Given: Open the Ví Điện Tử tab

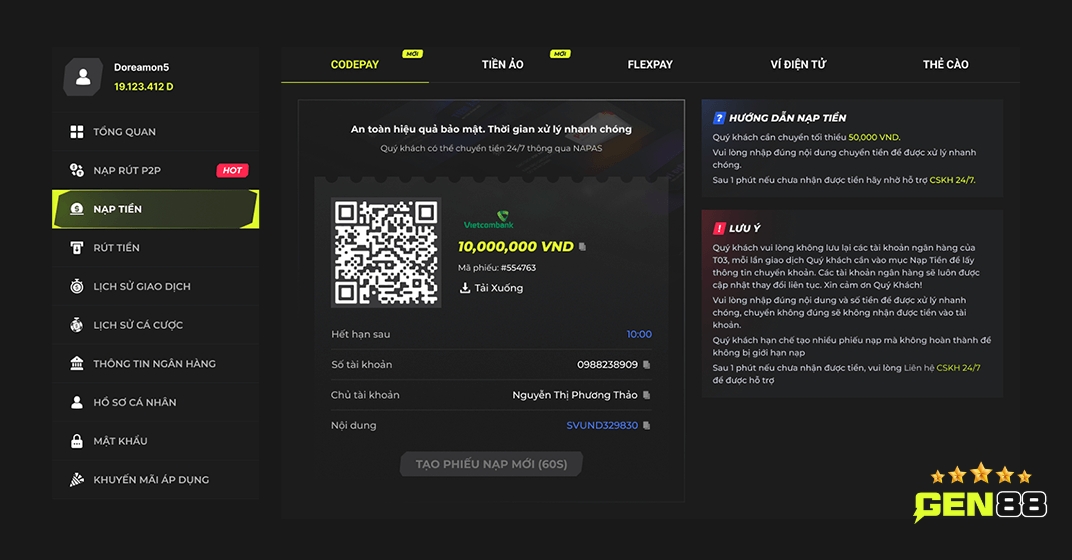Looking at the screenshot, I should coord(798,64).
